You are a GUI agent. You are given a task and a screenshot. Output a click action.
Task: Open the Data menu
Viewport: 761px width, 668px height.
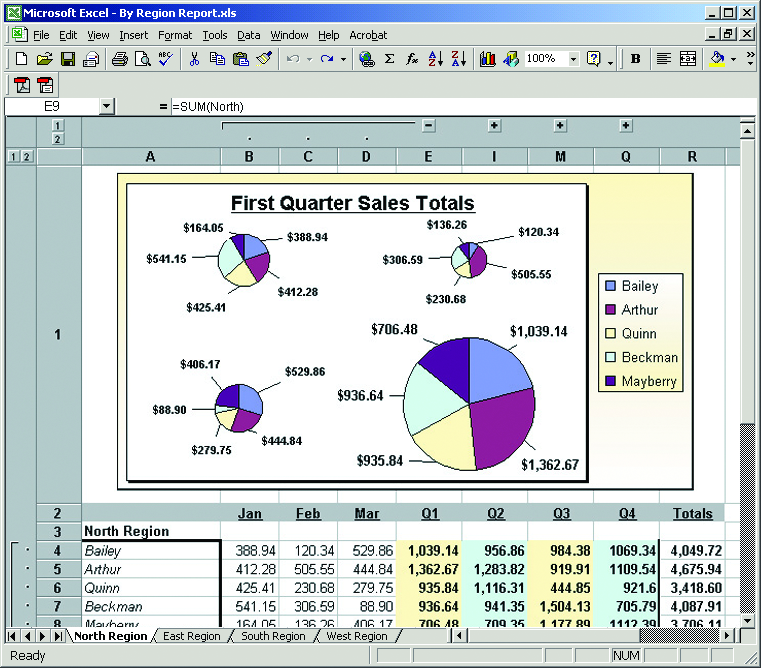click(x=248, y=35)
